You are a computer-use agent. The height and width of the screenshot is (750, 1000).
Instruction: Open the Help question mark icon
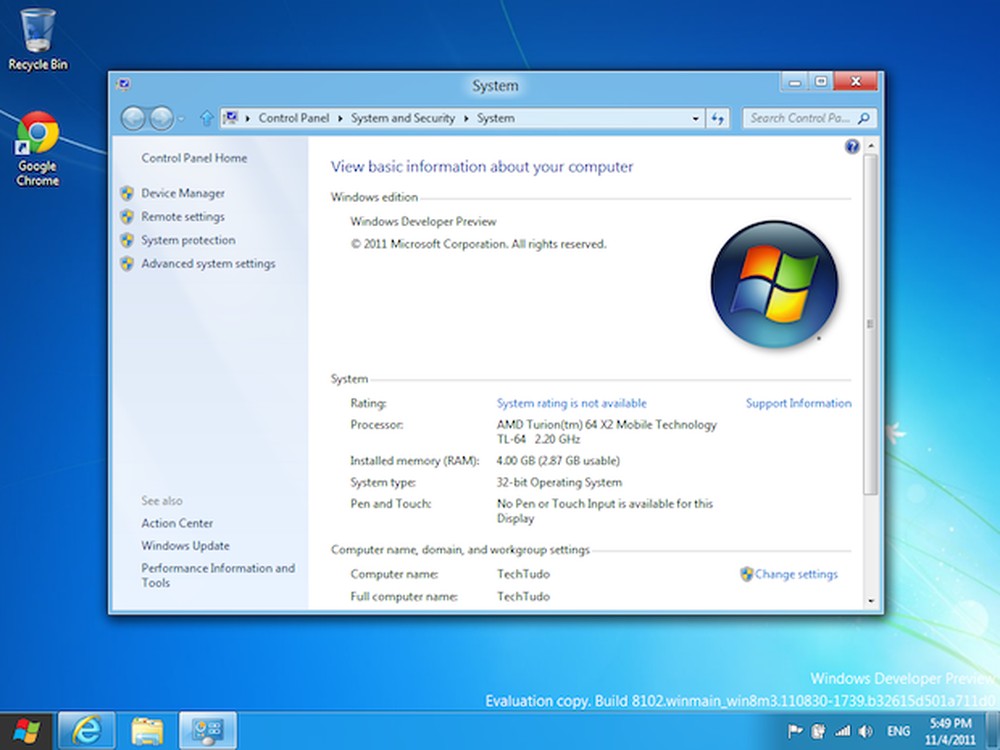(851, 146)
